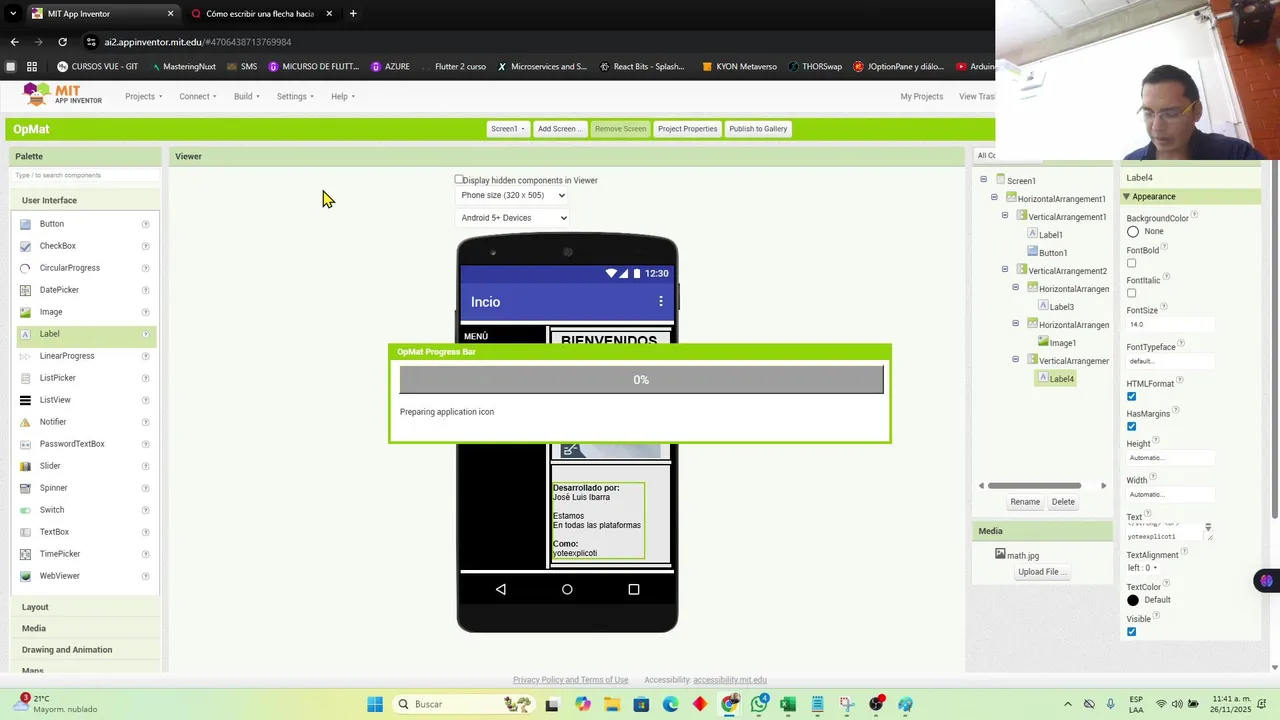Viewport: 1280px width, 720px height.
Task: Pick the TimePicker palette icon
Action: [x=26, y=554]
